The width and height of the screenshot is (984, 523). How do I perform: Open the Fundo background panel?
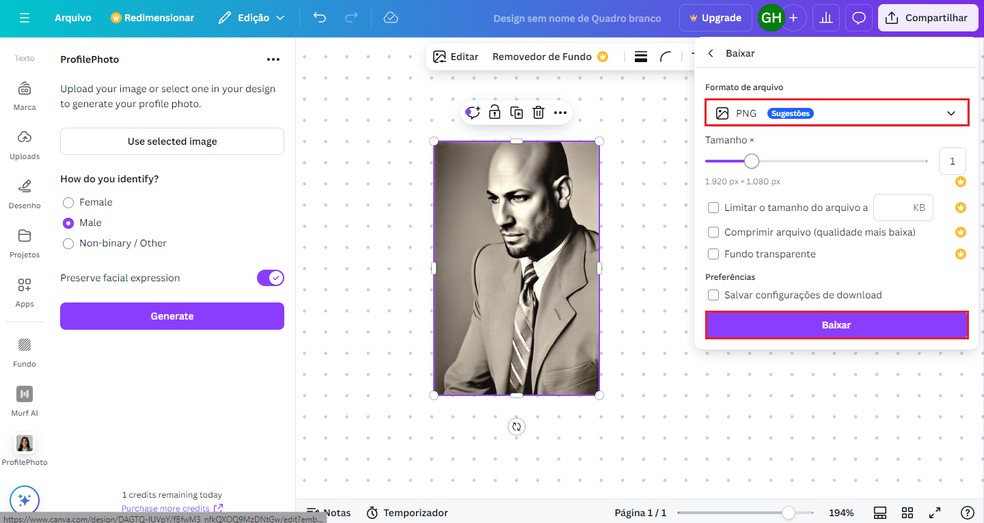click(24, 352)
